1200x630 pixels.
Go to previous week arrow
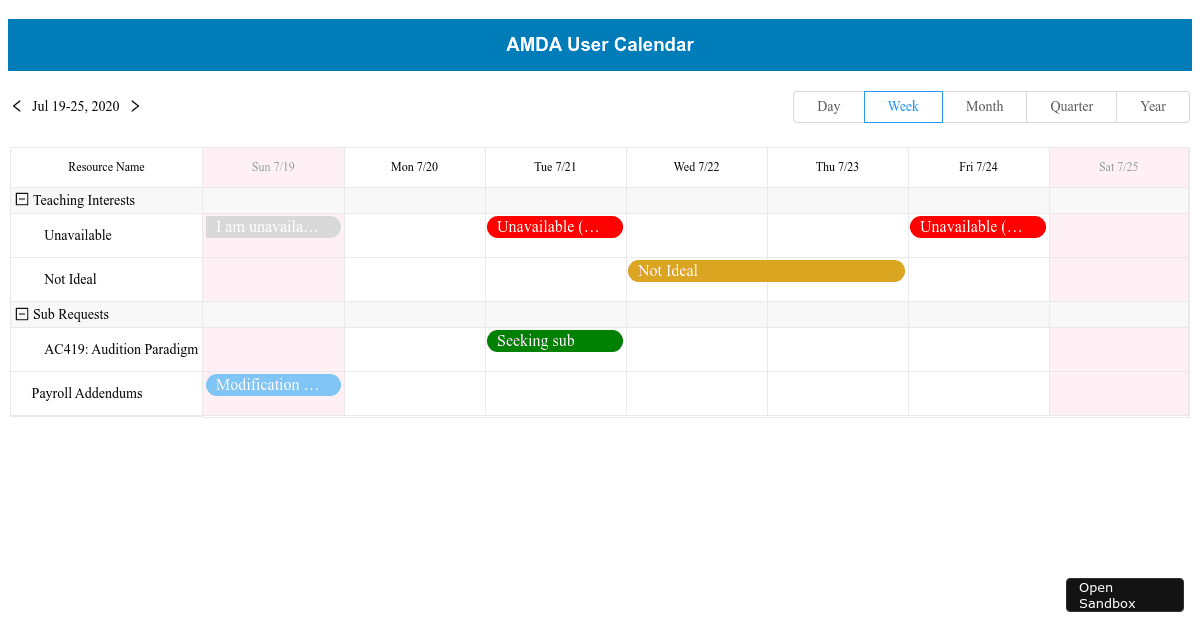17,106
